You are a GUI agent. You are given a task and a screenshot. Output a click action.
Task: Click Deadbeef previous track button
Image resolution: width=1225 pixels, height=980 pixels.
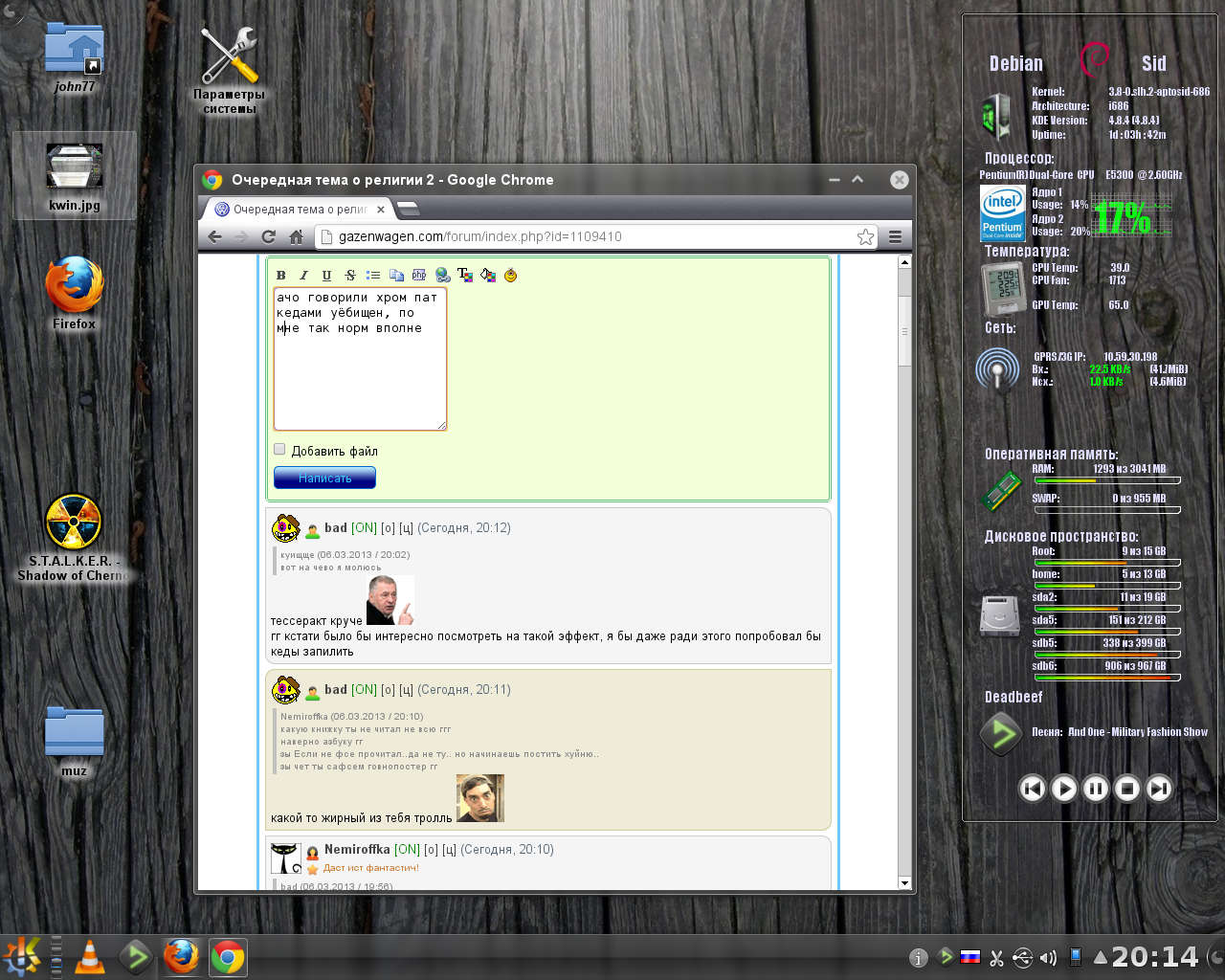(1032, 789)
